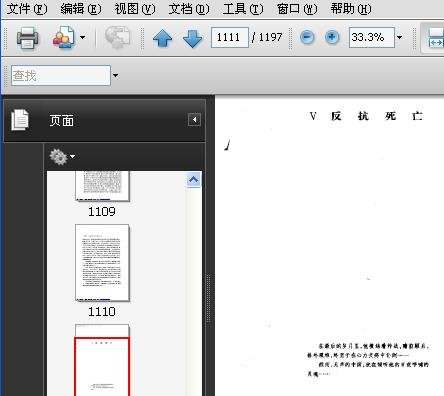
Task: Open the 帮助(H) menu
Action: (x=351, y=9)
